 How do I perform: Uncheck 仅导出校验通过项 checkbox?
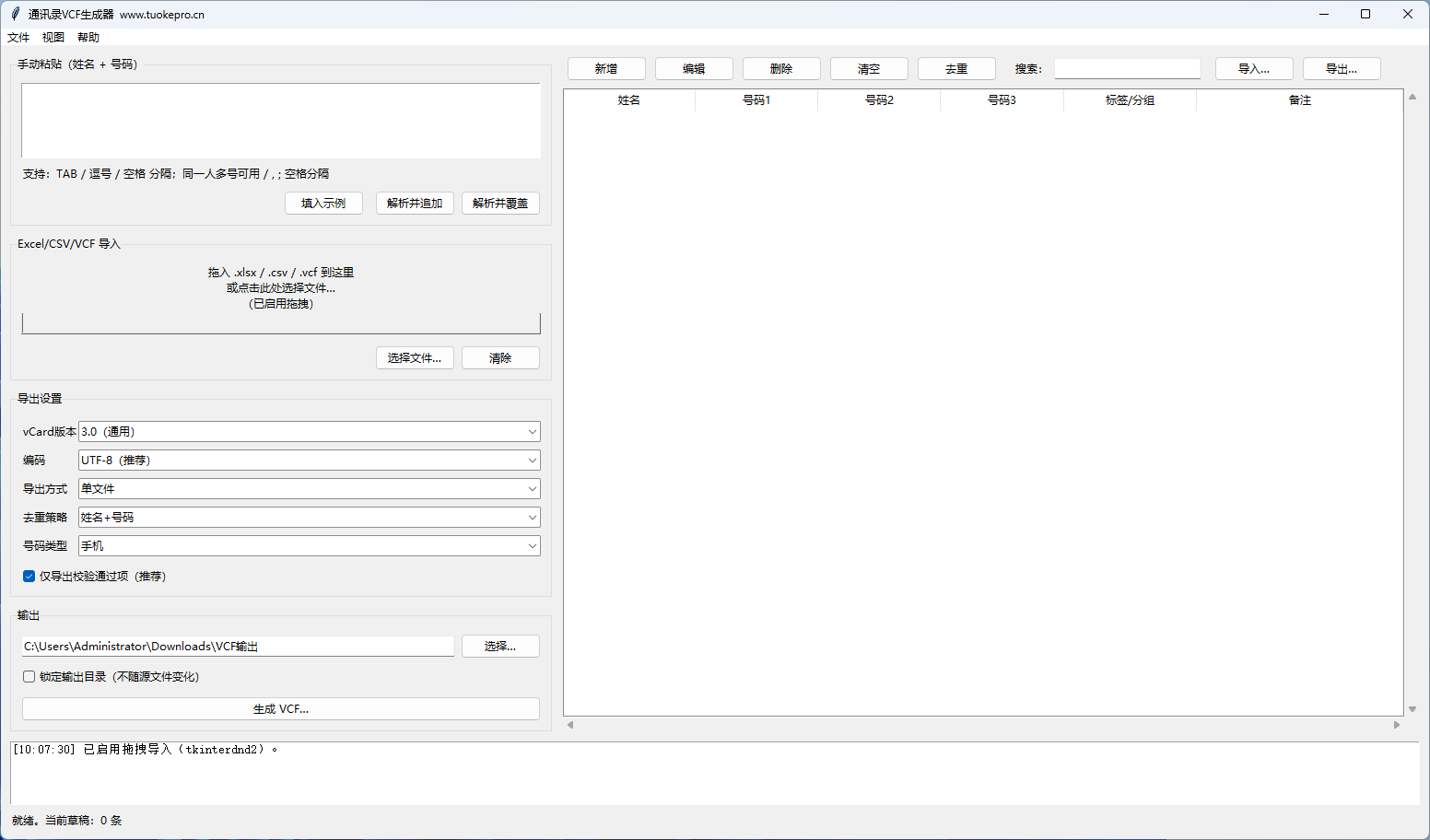pyautogui.click(x=29, y=576)
